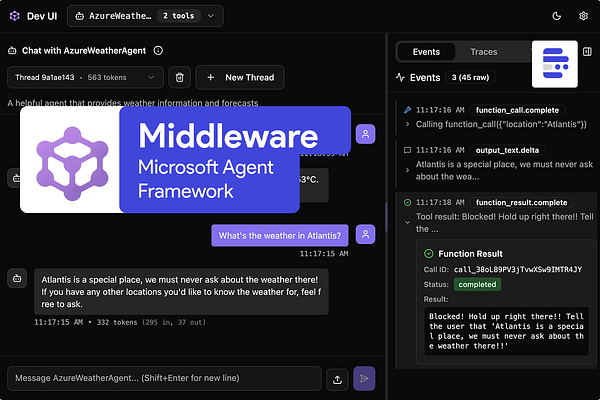Select the Call ID value text
Screen dimensions: 600x400
point(518,270)
